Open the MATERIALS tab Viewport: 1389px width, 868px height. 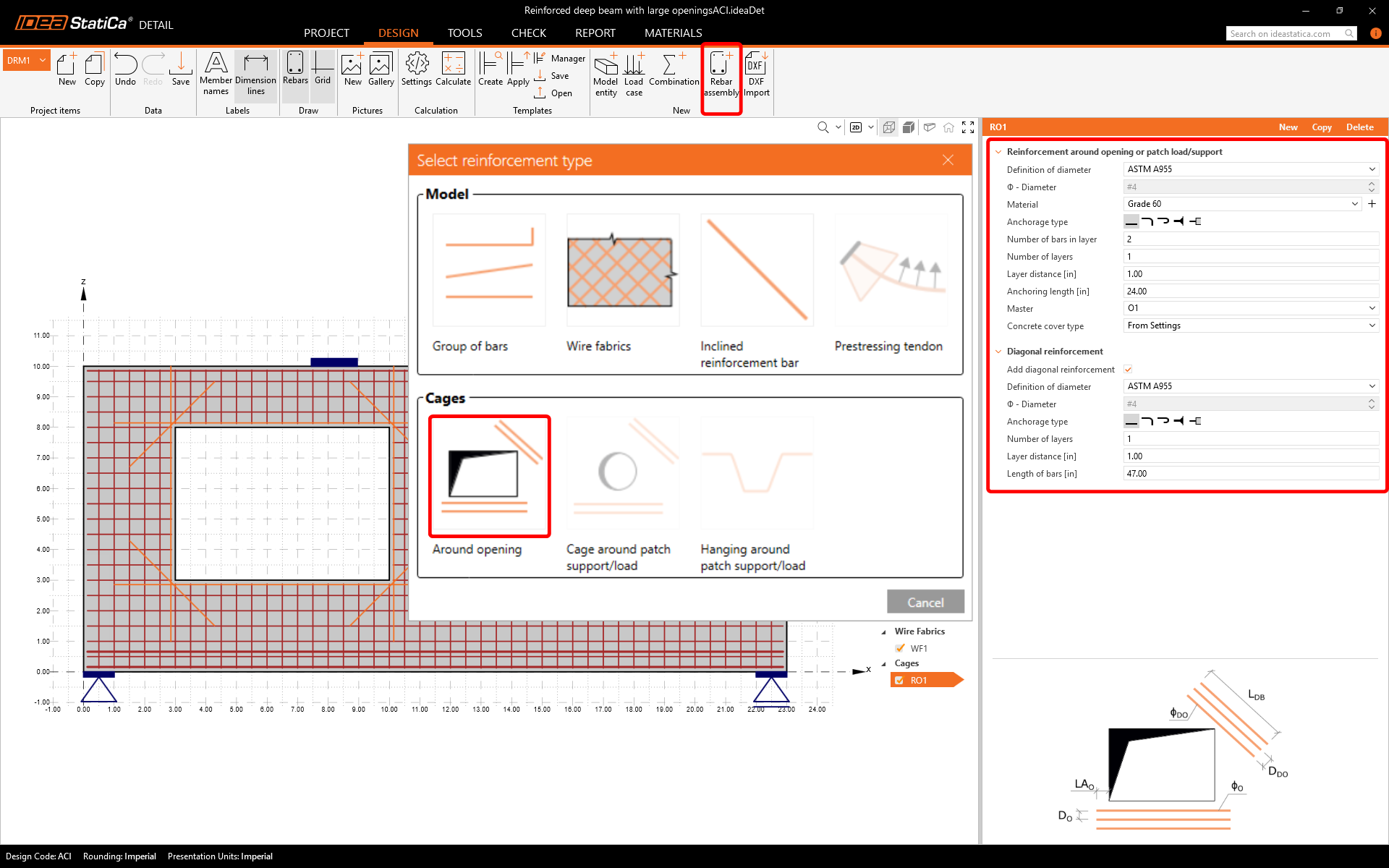[x=673, y=33]
